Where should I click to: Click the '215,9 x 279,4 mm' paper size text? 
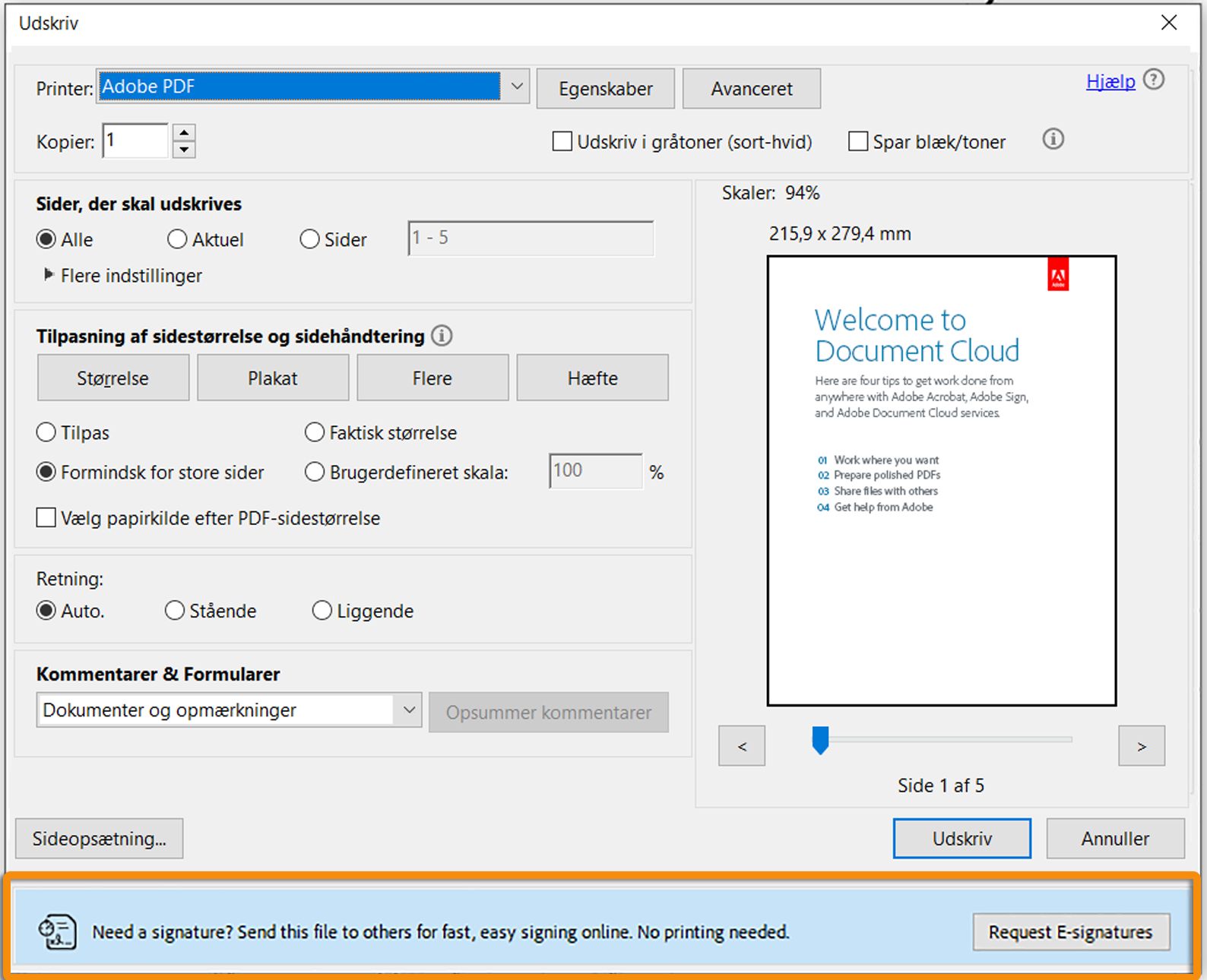(840, 233)
